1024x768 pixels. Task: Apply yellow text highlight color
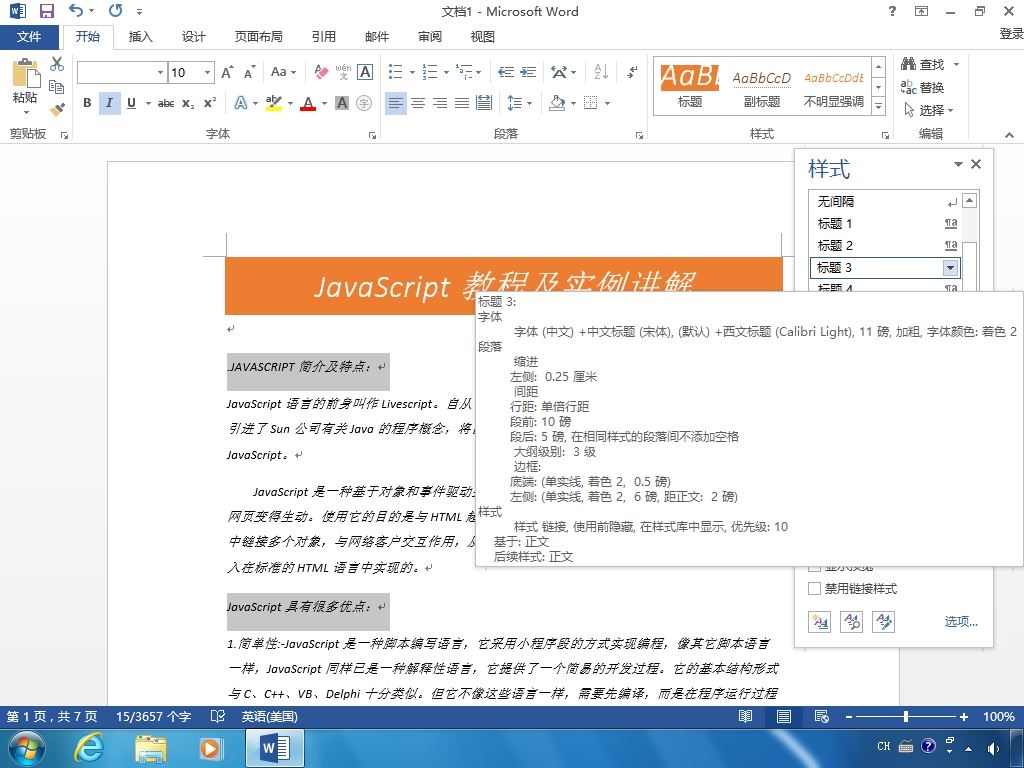[274, 103]
